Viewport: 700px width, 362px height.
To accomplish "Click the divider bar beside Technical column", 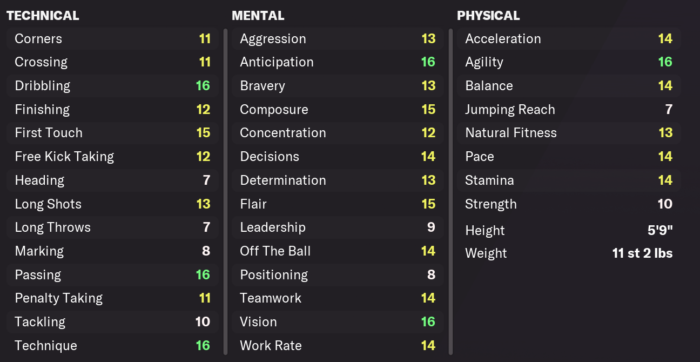I will tap(225, 192).
